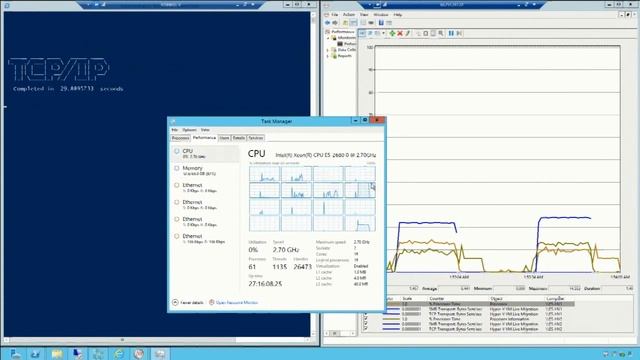Select the Memory entry in Task Manager sidebar
Screen dimensions: 640x360
coord(205,171)
